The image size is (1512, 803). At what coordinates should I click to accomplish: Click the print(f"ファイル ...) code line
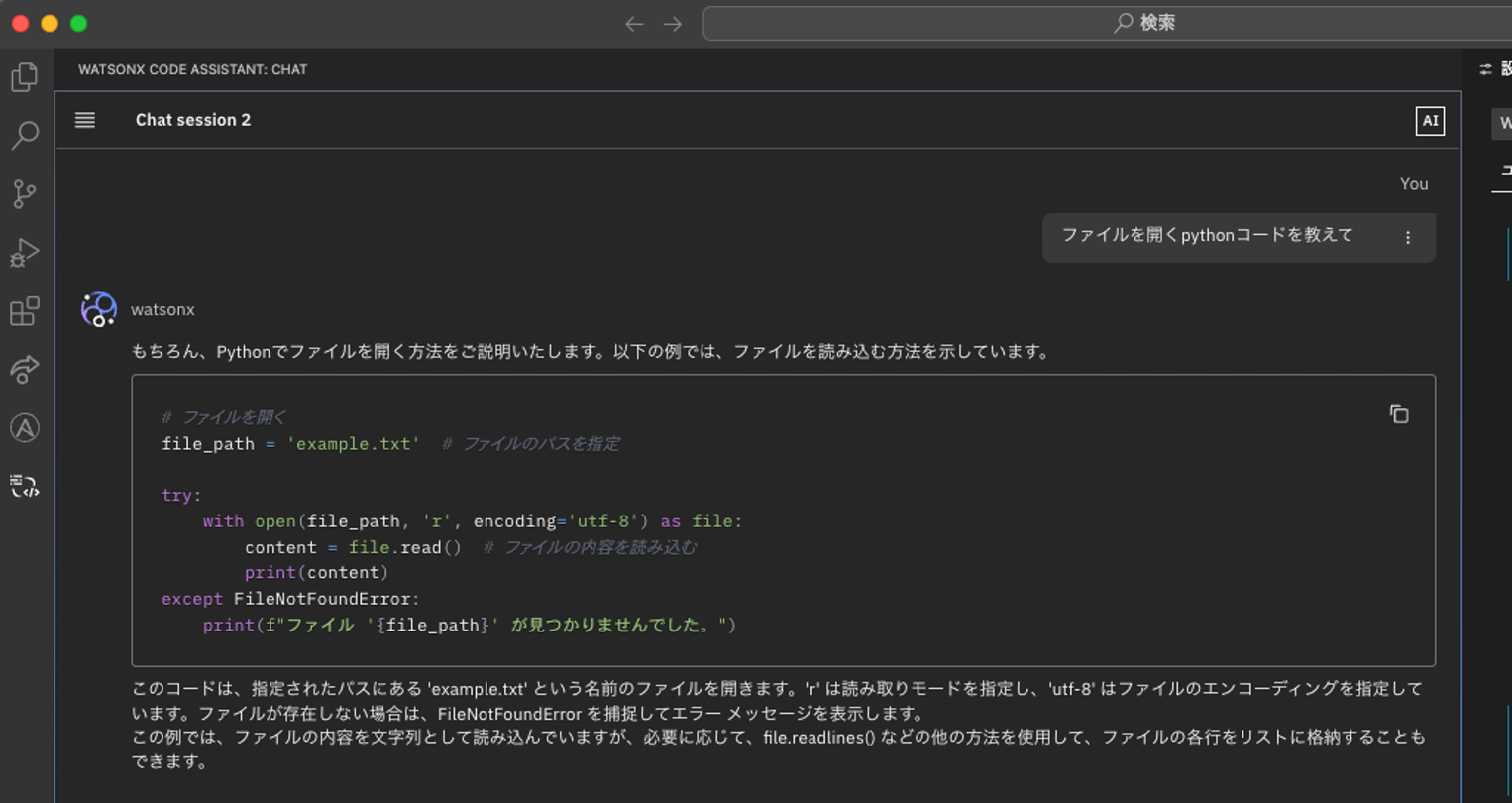(x=470, y=625)
